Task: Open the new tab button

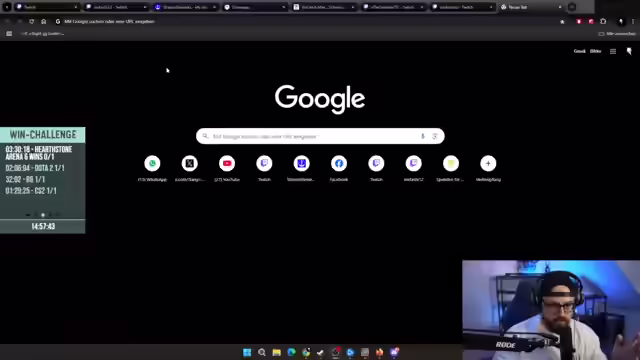Action: tap(572, 7)
